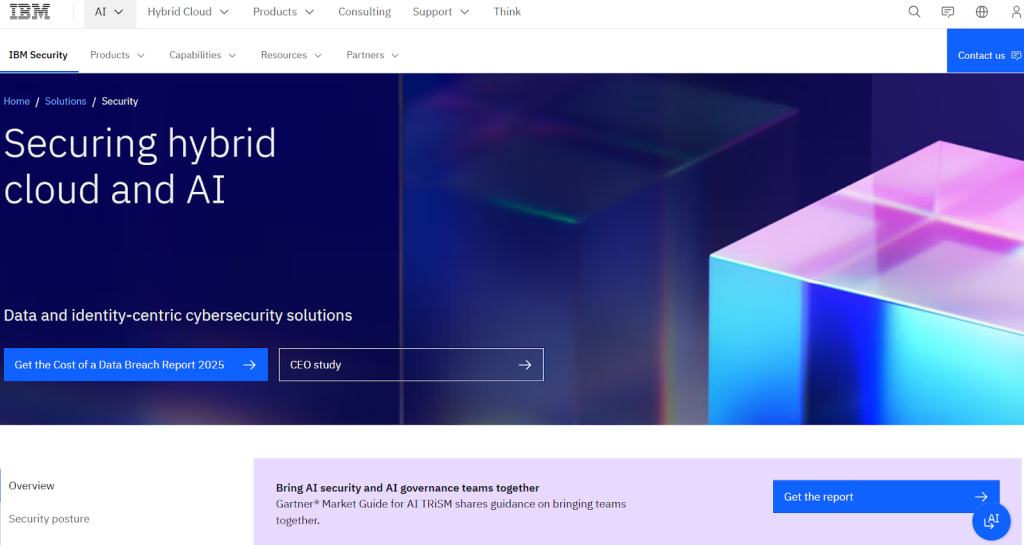The height and width of the screenshot is (545, 1024).
Task: Open the Consulting menu item
Action: [x=364, y=12]
